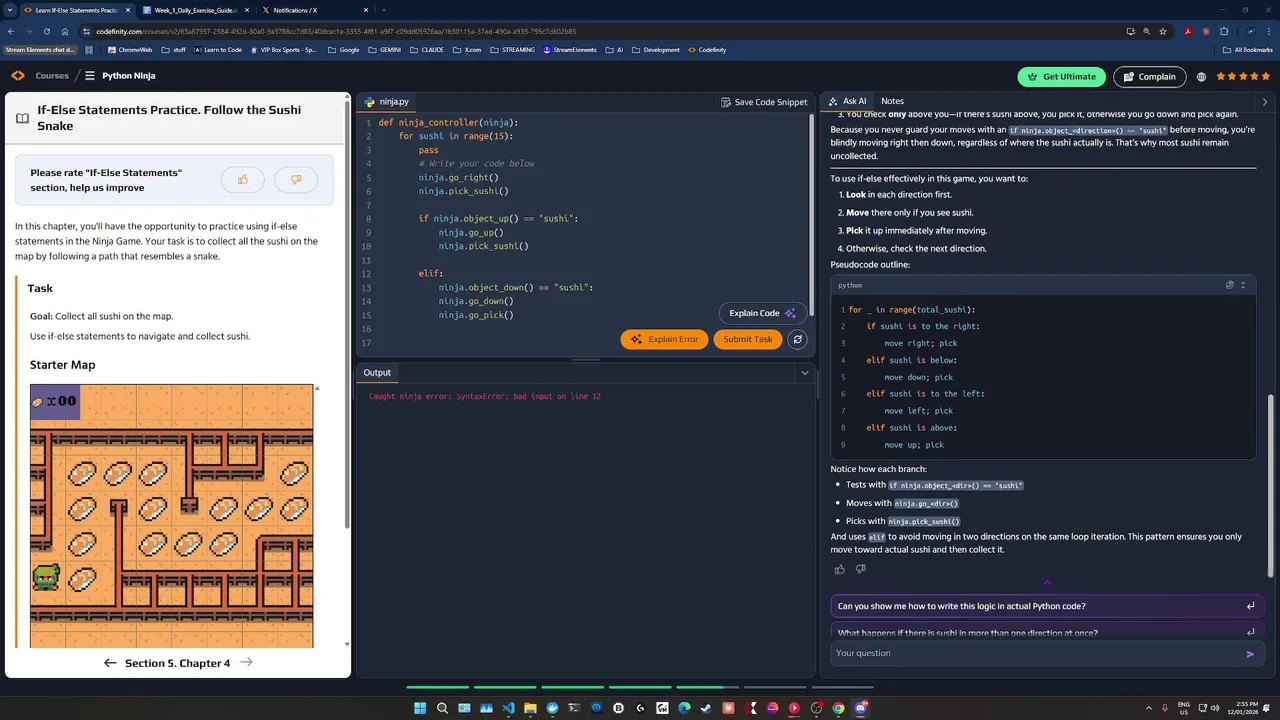This screenshot has width=1280, height=720.
Task: Select the ninja.py file tab
Action: pos(386,101)
